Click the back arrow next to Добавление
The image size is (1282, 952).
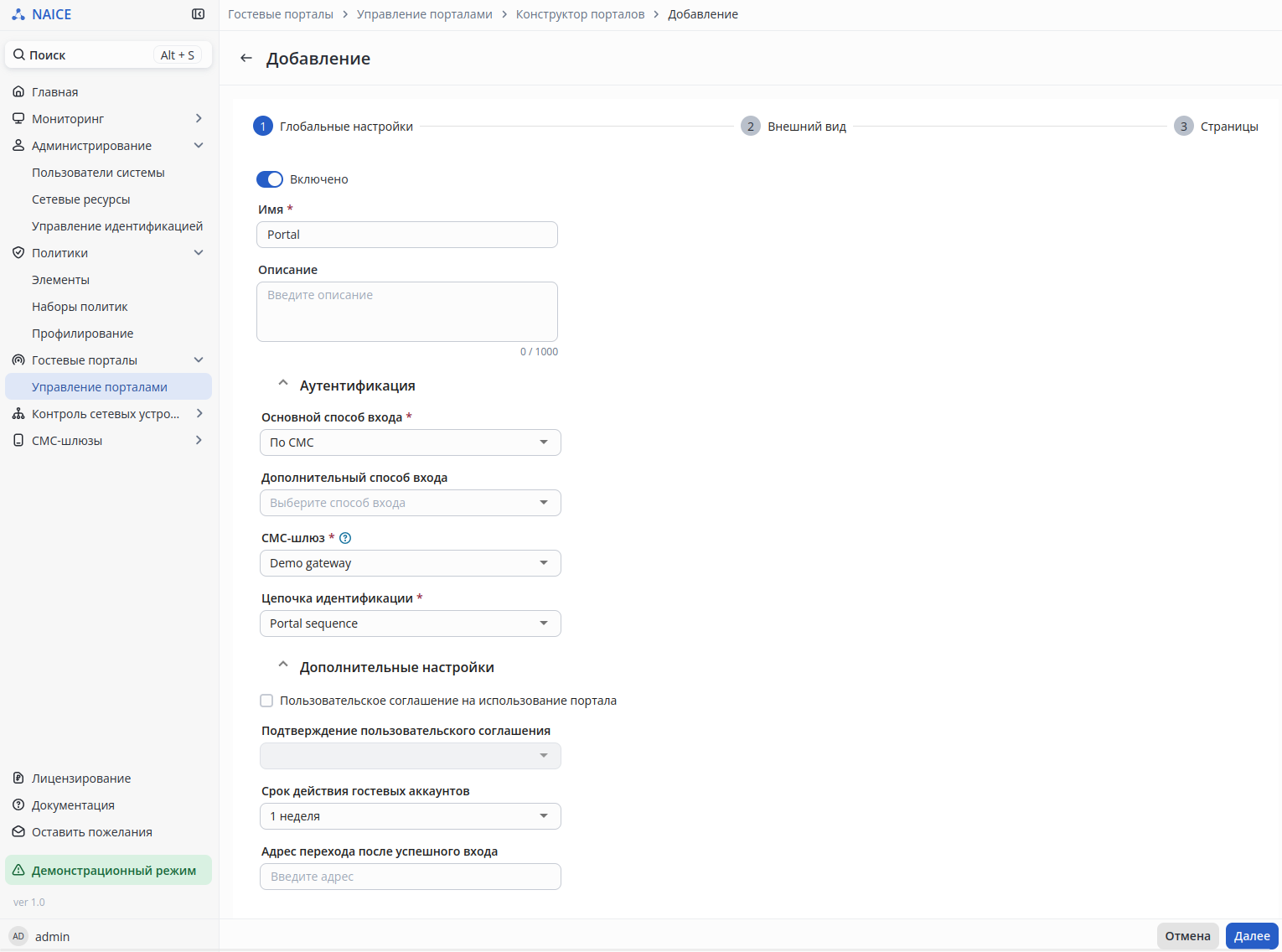tap(246, 58)
